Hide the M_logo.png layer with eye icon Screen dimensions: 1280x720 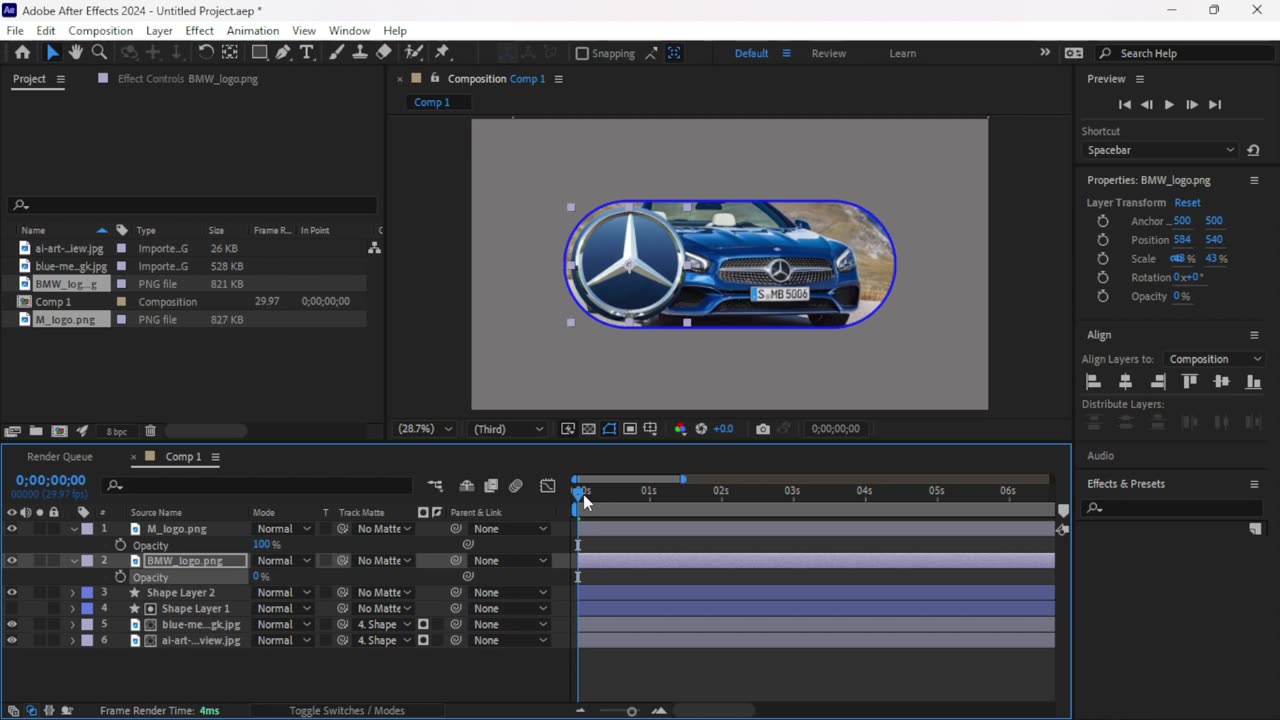point(12,529)
